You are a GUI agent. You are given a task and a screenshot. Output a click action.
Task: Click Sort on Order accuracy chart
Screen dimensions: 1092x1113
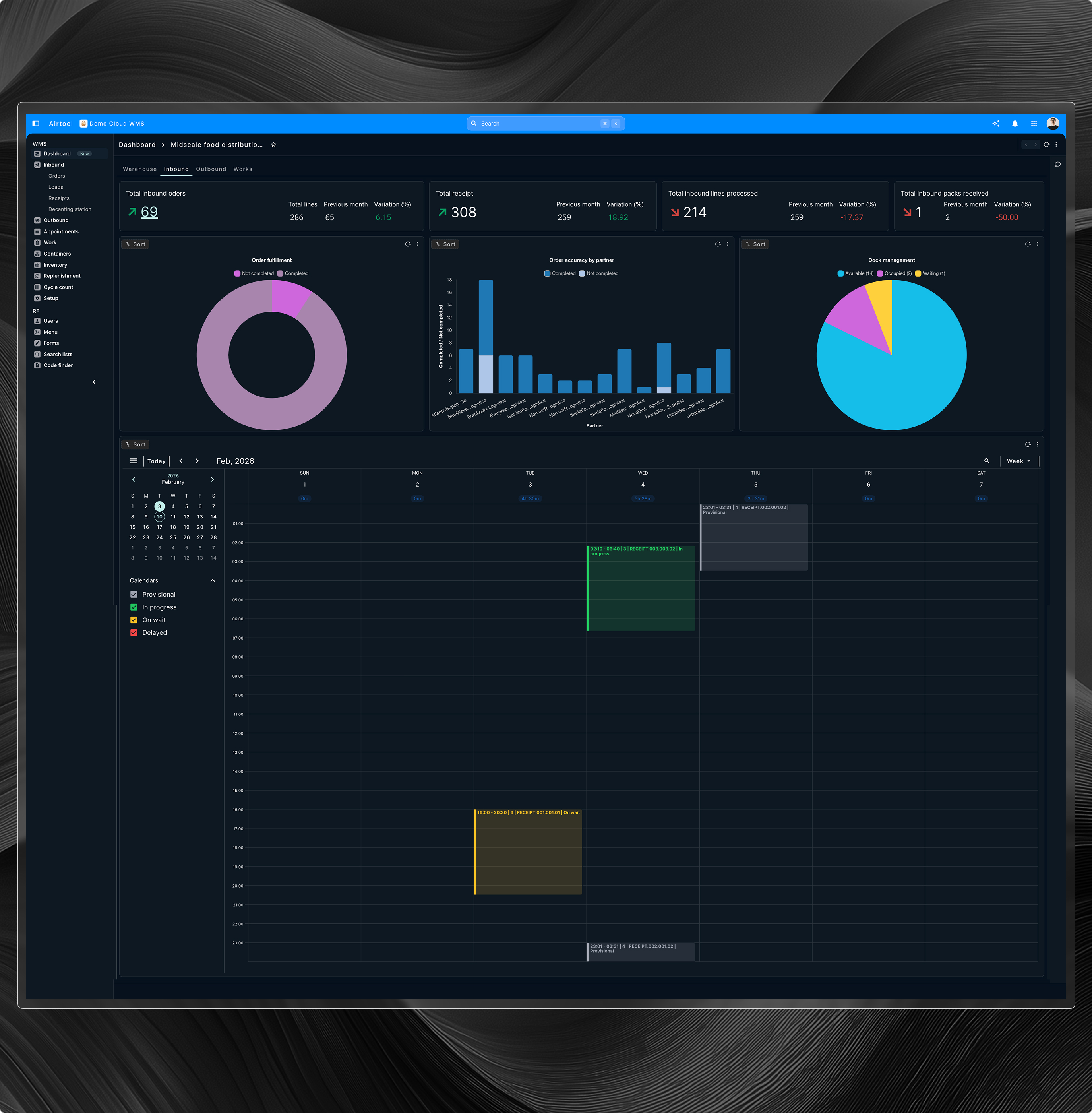(445, 244)
